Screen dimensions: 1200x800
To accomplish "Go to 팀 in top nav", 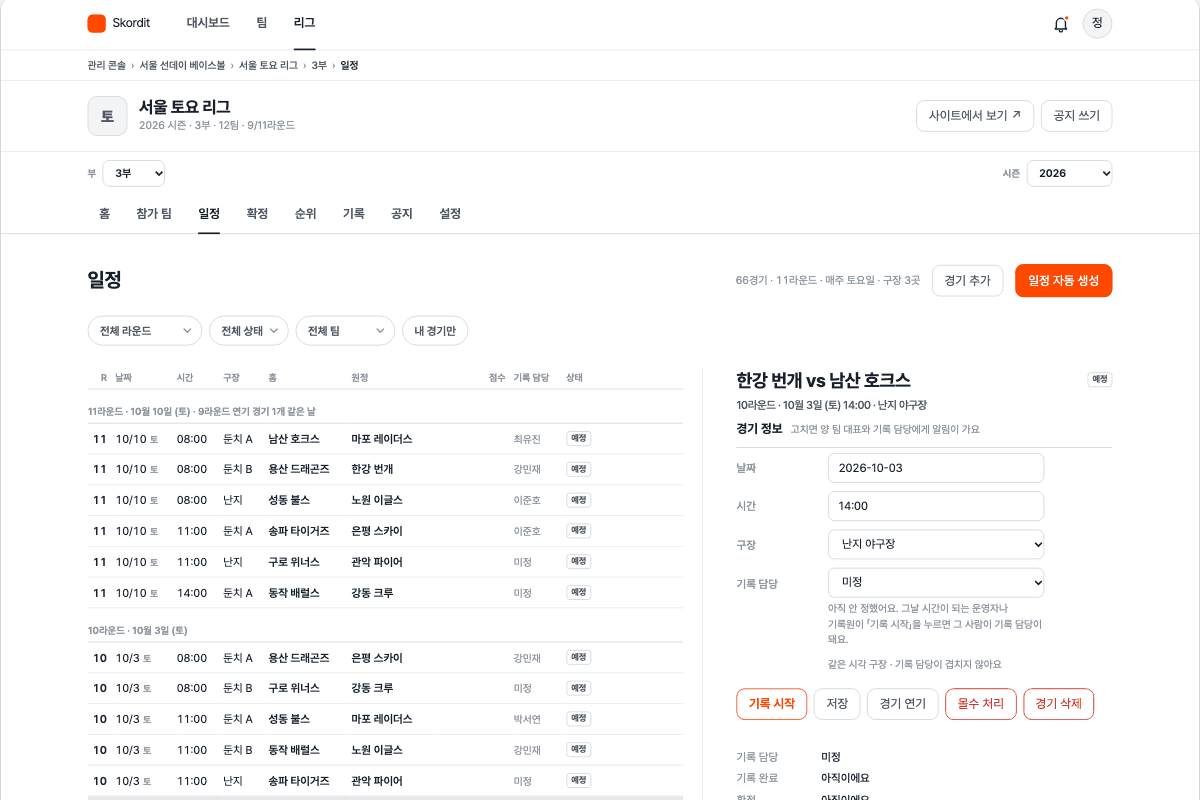I will tap(262, 23).
